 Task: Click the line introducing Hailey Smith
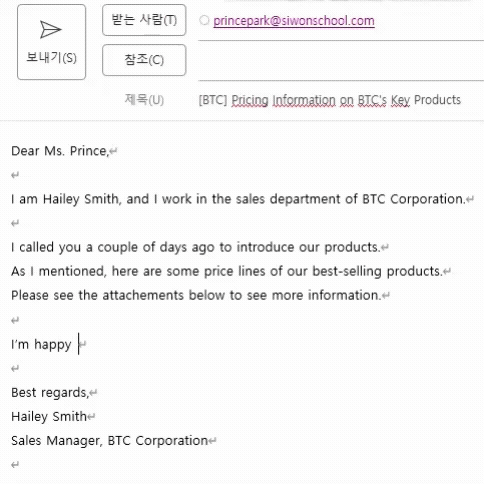pyautogui.click(x=238, y=199)
